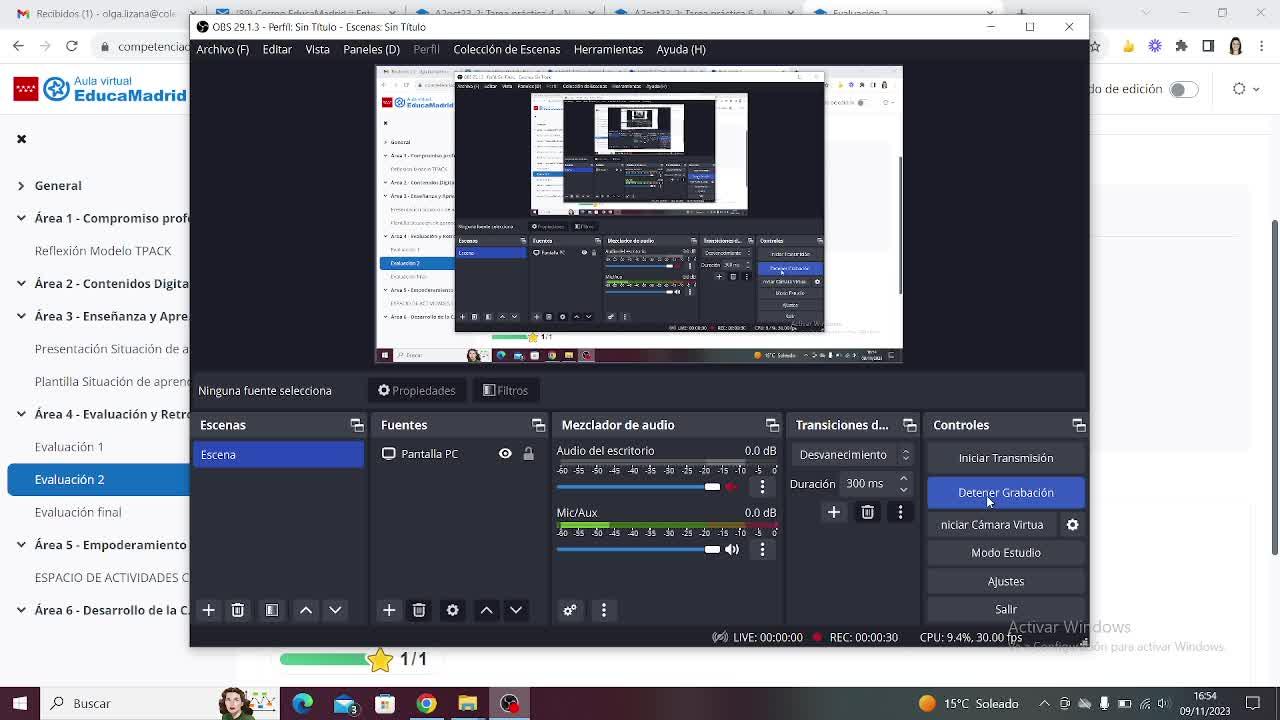The image size is (1280, 720).
Task: Open advanced audio properties gears icon
Action: tap(570, 610)
